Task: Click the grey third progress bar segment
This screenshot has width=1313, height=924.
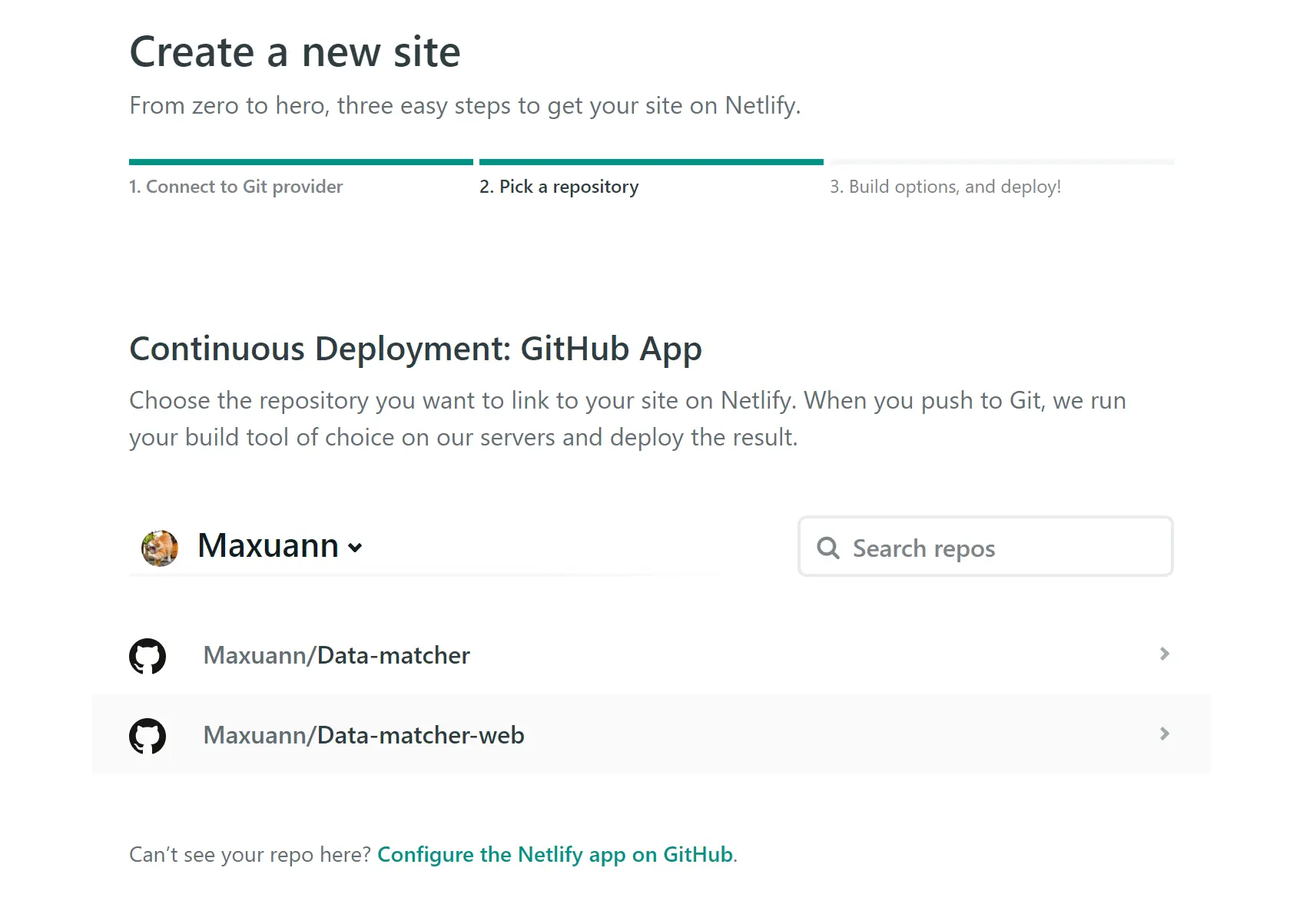Action: pyautogui.click(x=1002, y=162)
